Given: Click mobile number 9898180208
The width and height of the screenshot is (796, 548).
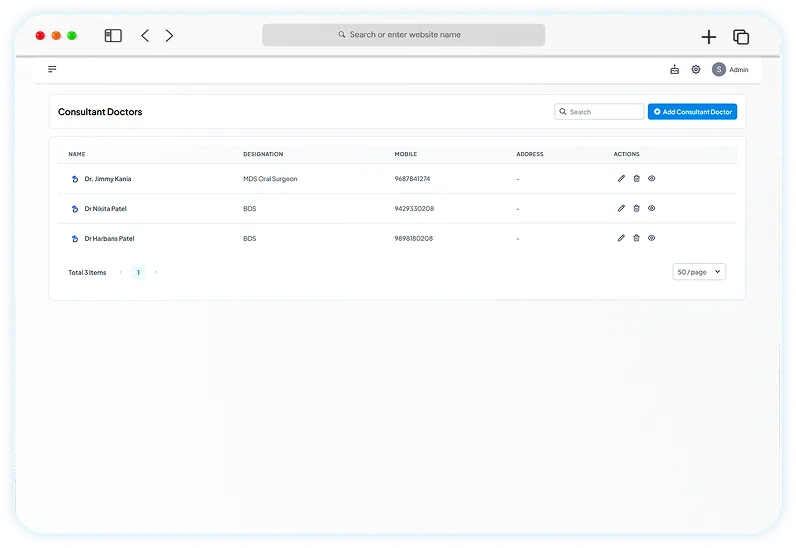Looking at the screenshot, I should [414, 239].
